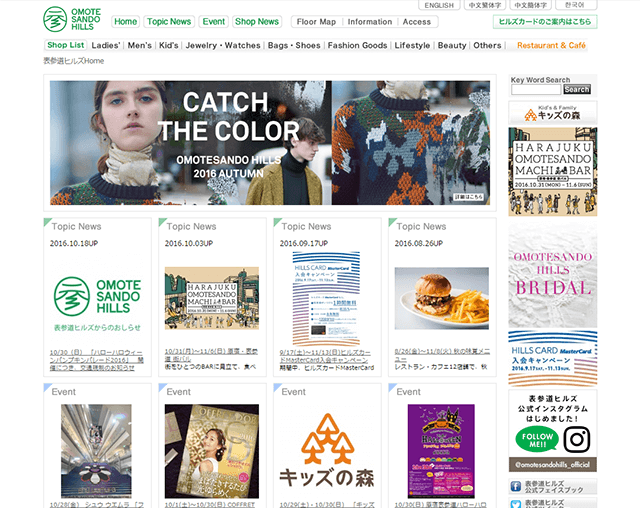Viewport: 640px width, 508px height.
Task: Open Hills Card MasterCard sidebar banner
Action: coord(553,358)
